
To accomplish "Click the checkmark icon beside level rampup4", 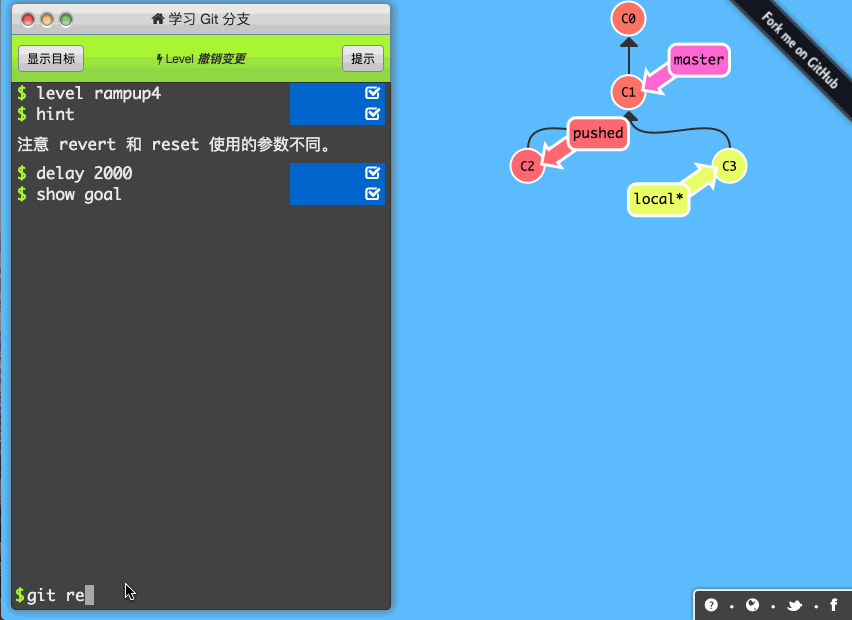I will point(372,93).
